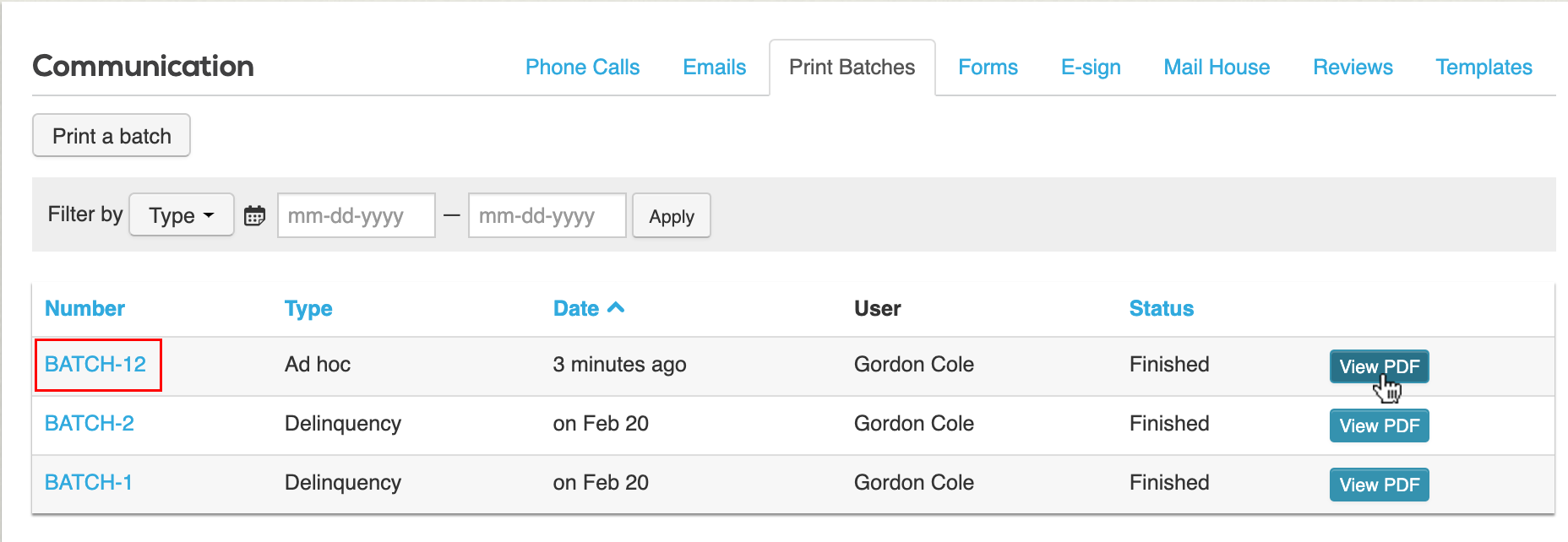Screen dimensions: 1568x542
Task: View PDF for BATCH-2
Action: (x=1379, y=425)
